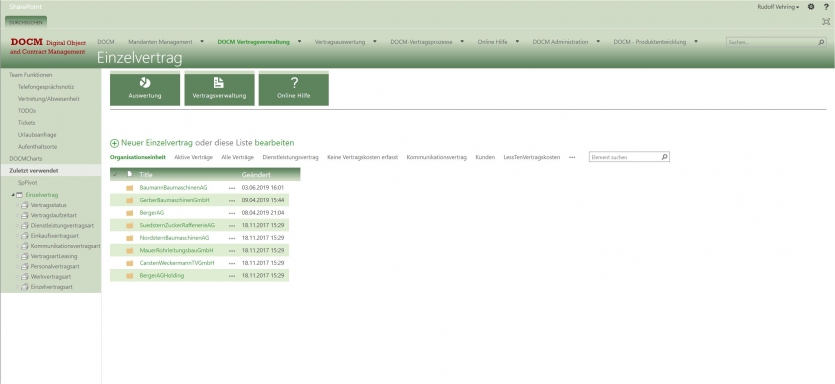Click the BaumannBaumaschinenAG folder icon

(129, 188)
